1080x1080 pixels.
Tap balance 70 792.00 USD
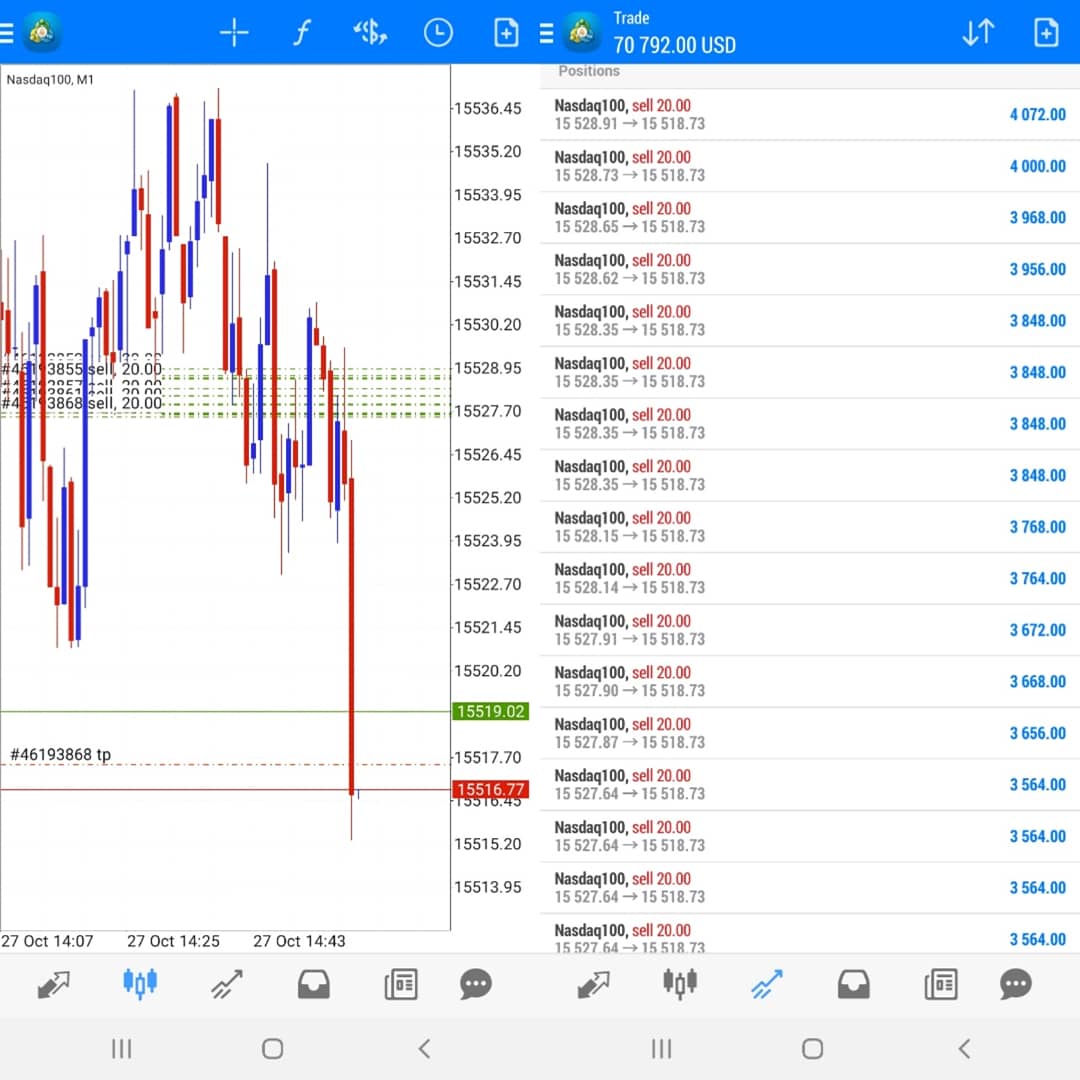click(674, 45)
